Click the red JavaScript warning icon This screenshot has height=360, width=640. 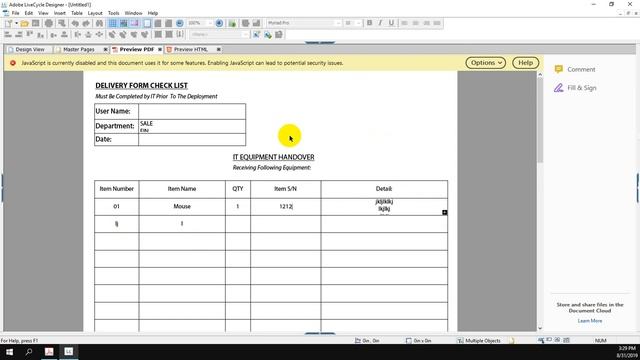tap(13, 63)
